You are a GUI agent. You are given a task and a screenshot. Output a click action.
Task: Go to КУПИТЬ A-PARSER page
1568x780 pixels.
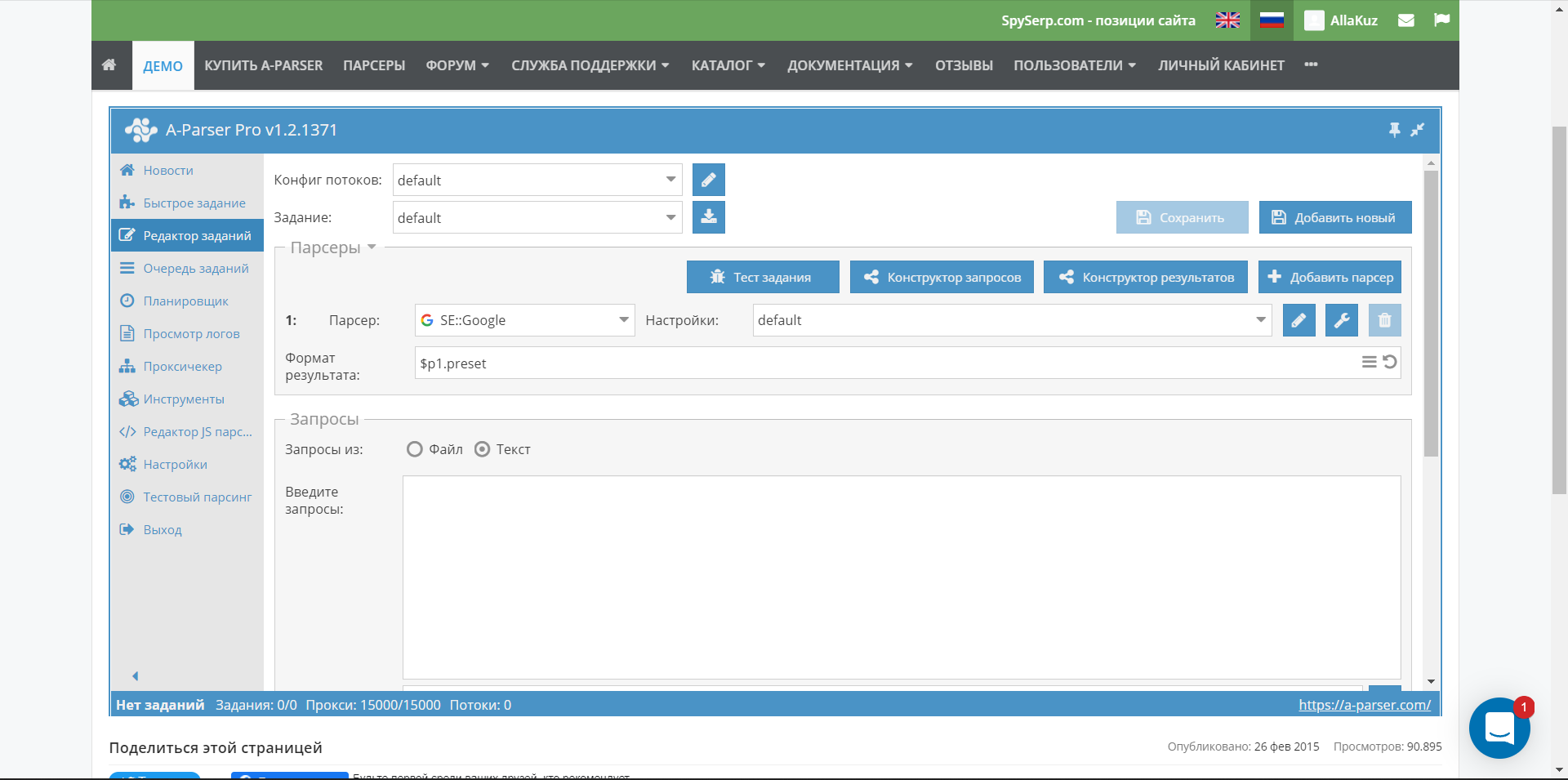coord(264,65)
